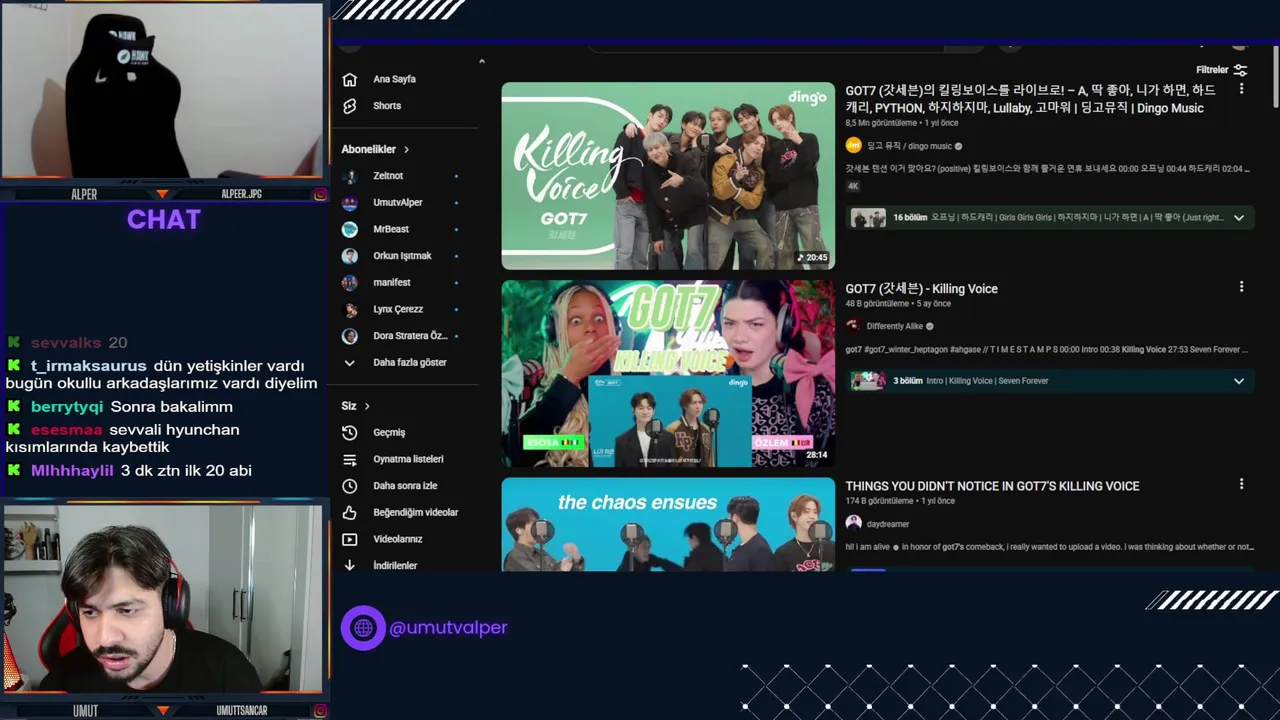Expand 3 bölüm chapters dropdown
The image size is (1280, 720).
[x=1238, y=381]
